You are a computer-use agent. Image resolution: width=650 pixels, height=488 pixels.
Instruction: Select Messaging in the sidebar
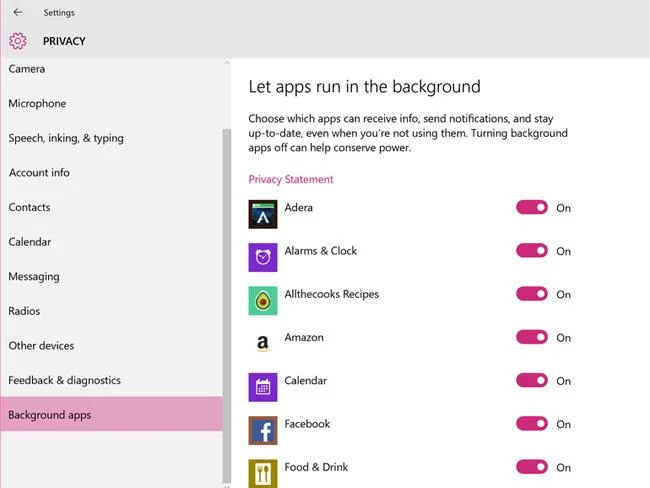coord(111,277)
